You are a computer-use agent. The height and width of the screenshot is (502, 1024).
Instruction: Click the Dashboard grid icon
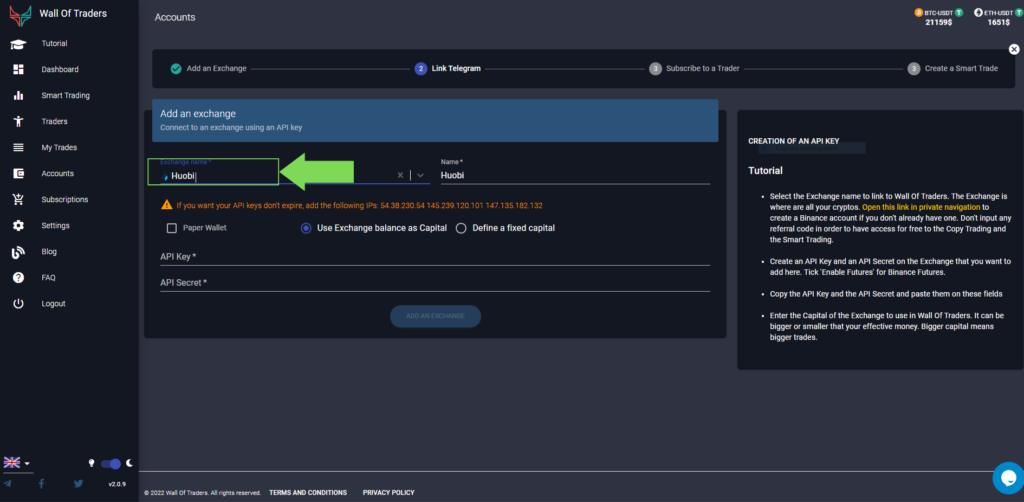point(18,69)
